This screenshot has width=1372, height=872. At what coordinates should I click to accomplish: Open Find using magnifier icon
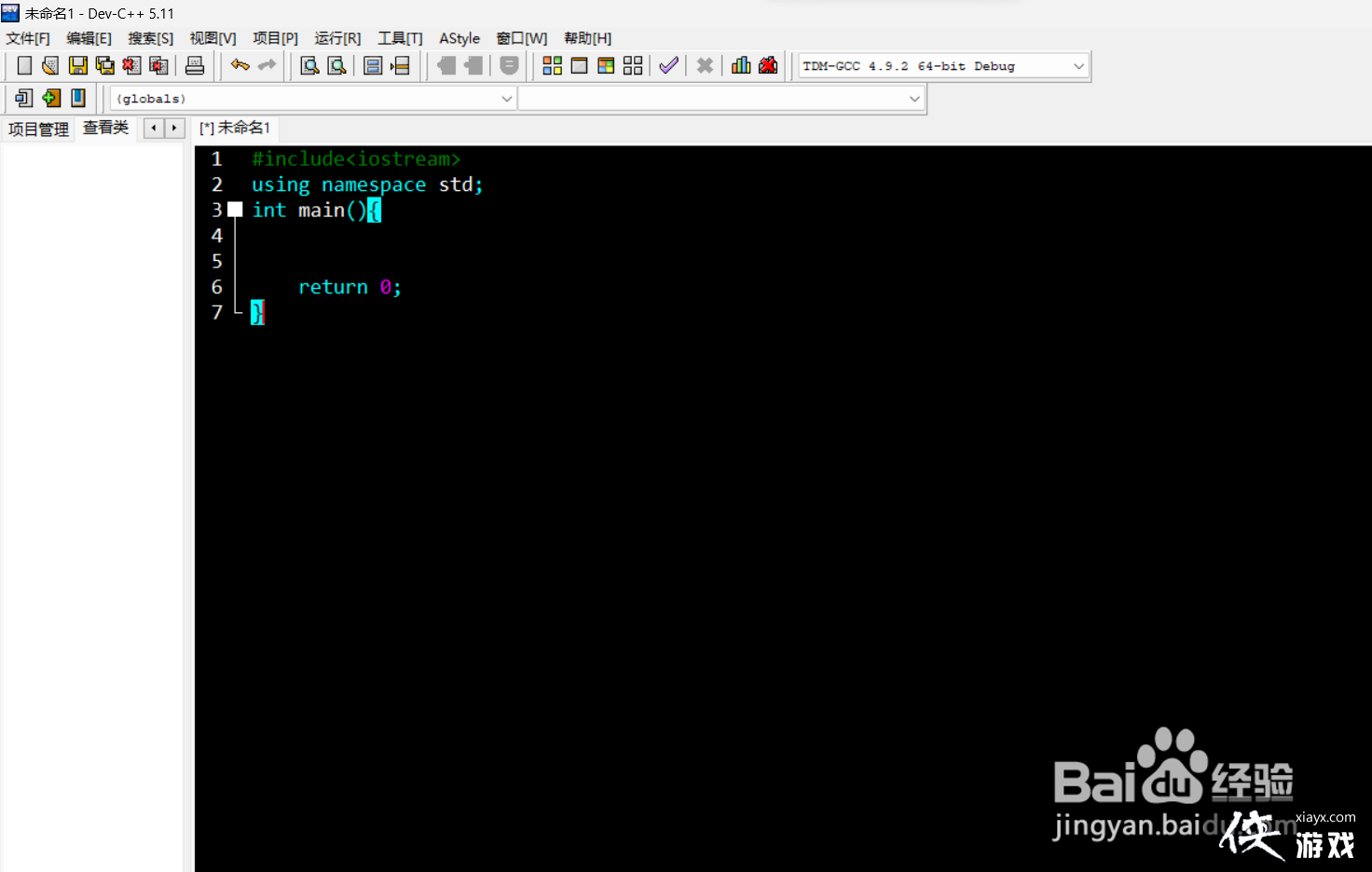pyautogui.click(x=309, y=65)
